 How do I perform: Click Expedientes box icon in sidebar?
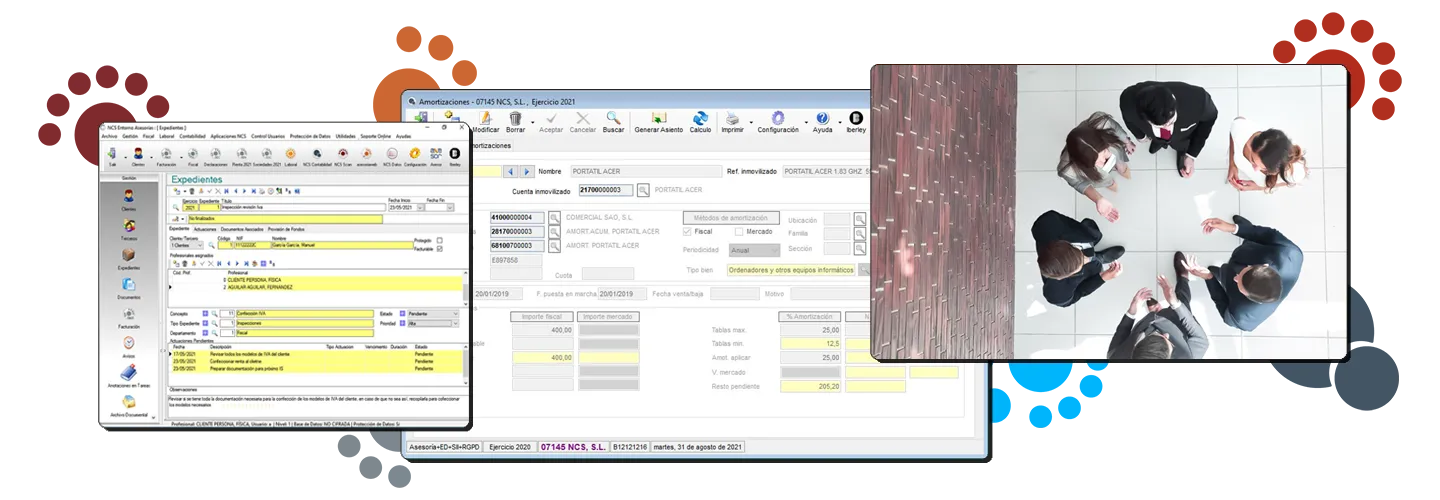129,255
